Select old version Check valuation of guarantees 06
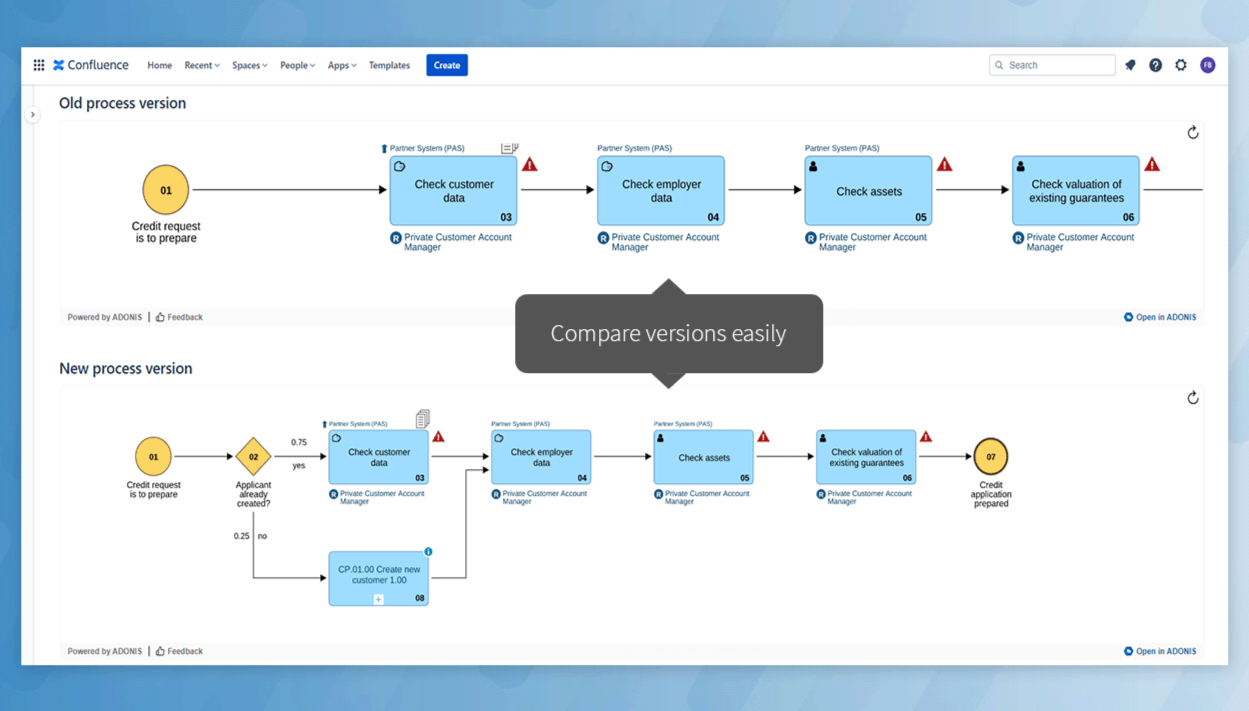This screenshot has width=1249, height=711. pos(1076,190)
